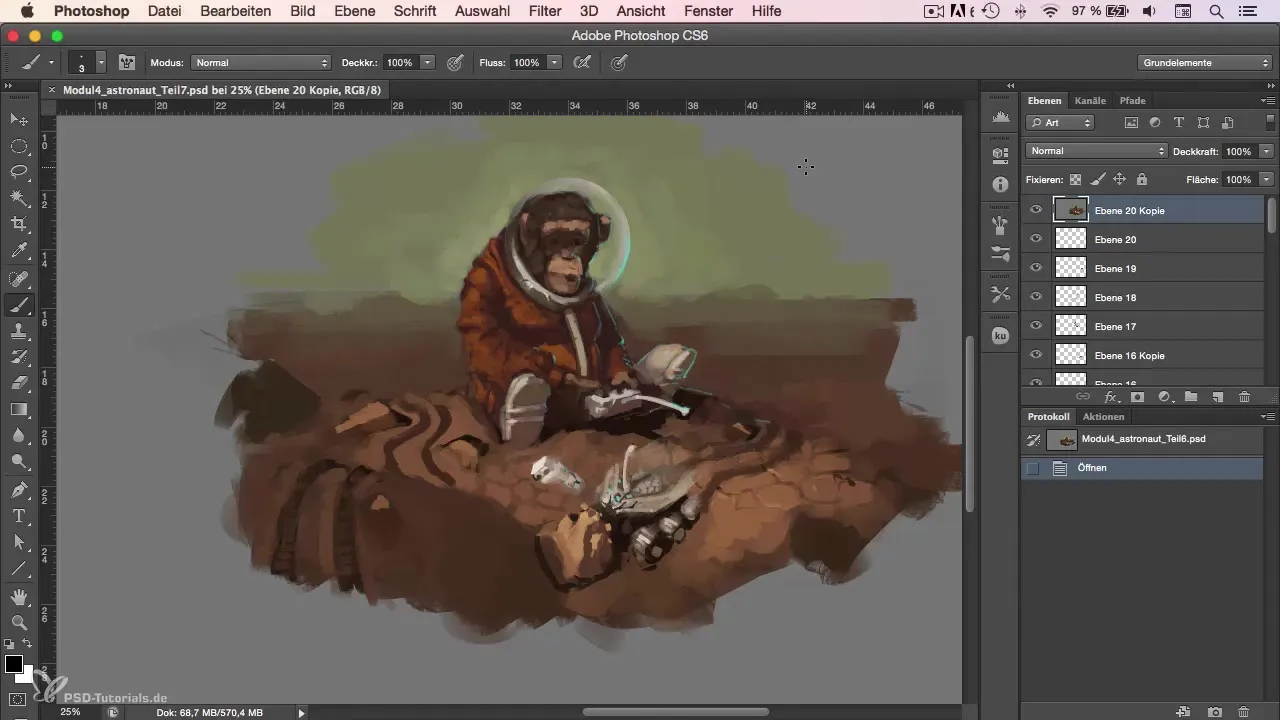This screenshot has width=1280, height=720.
Task: Activate the Text tool
Action: pyautogui.click(x=19, y=516)
